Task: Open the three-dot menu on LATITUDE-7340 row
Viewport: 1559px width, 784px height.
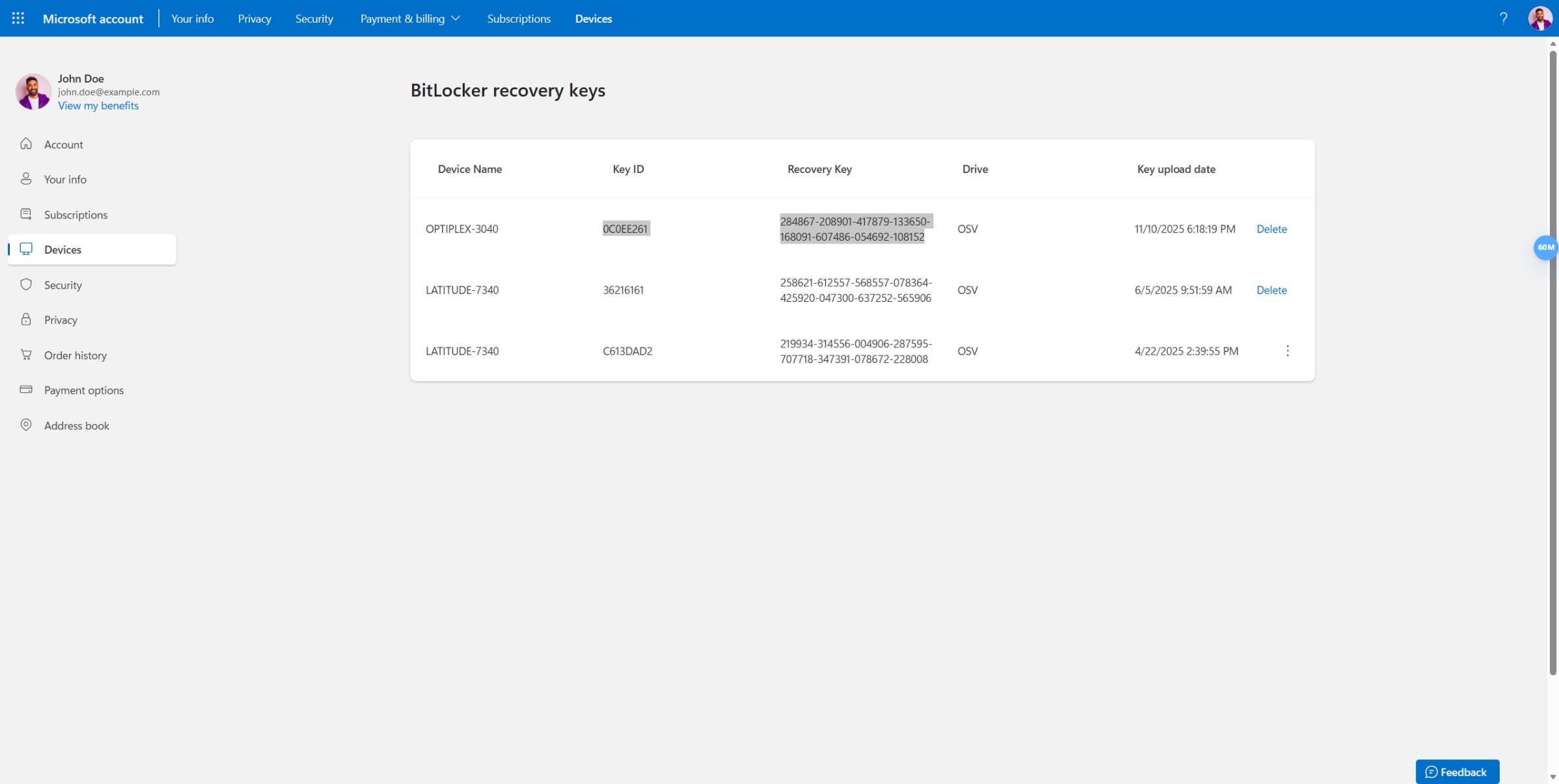Action: pos(1288,351)
